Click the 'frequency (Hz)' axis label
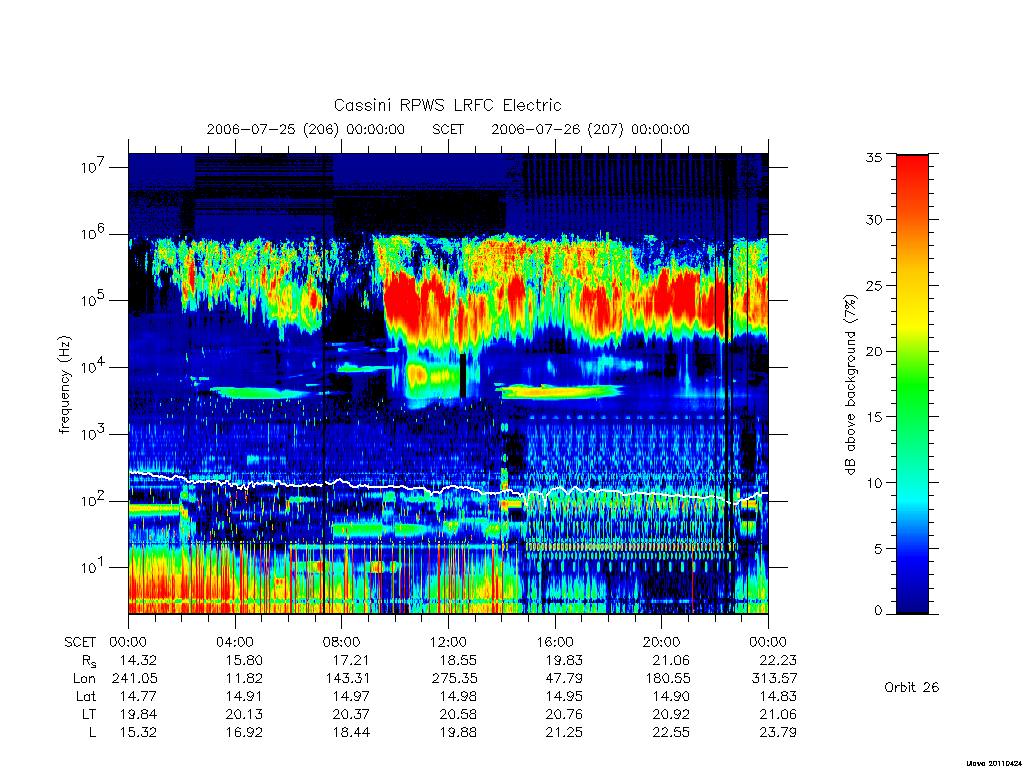The height and width of the screenshot is (768, 1024). click(x=64, y=385)
